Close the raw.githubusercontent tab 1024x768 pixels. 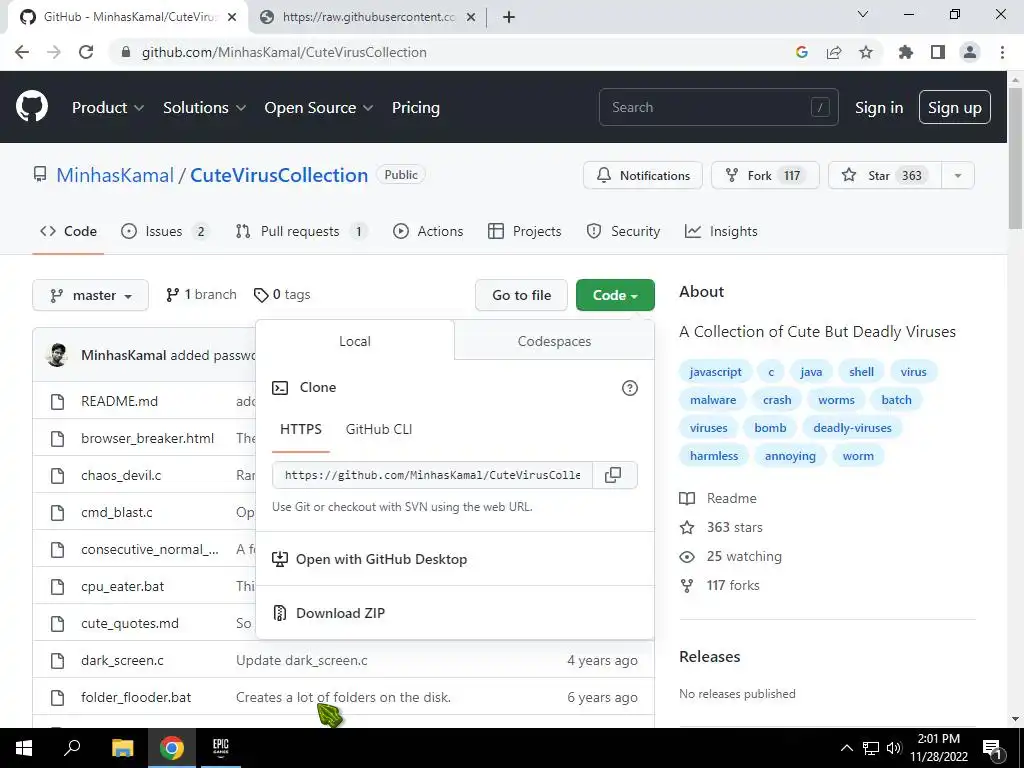point(471,17)
